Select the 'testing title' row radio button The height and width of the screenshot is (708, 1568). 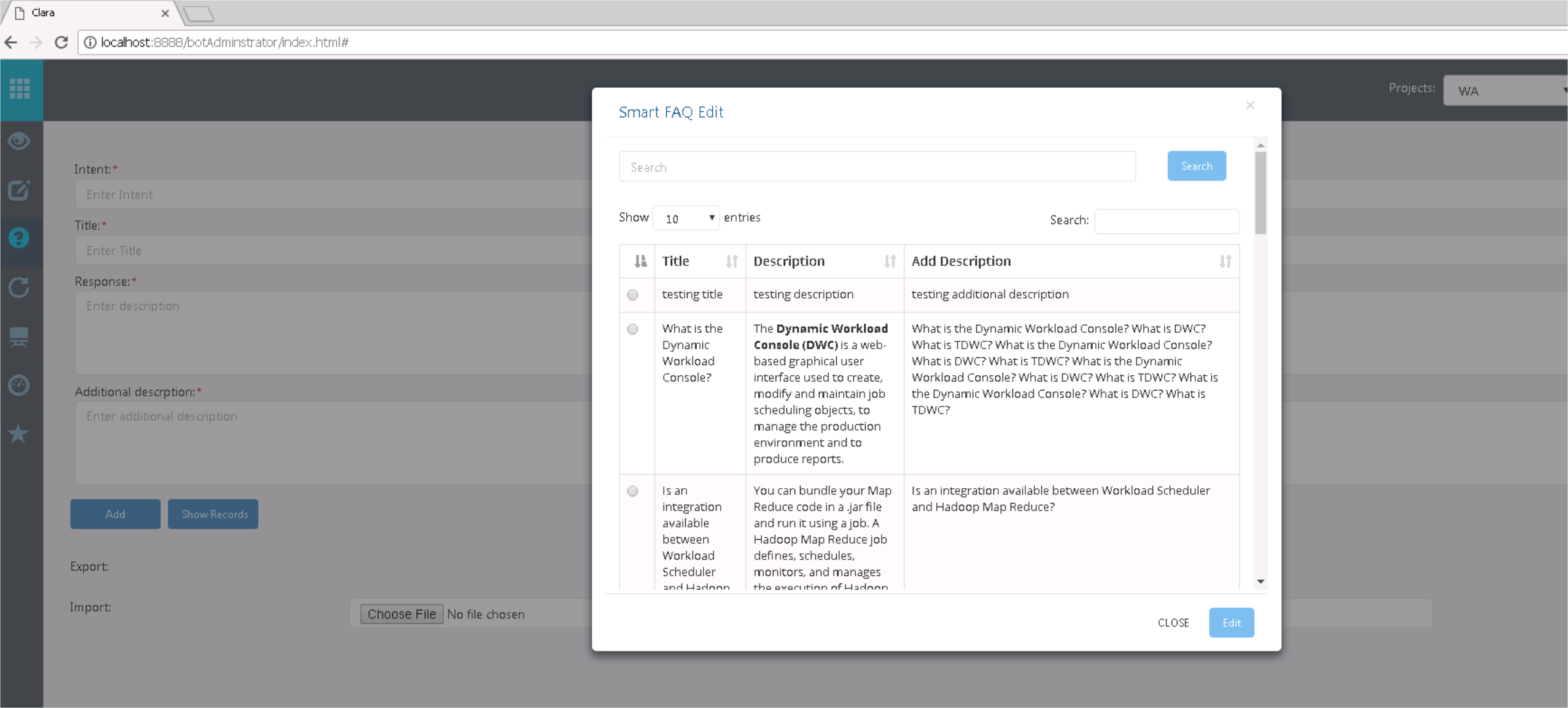(632, 295)
